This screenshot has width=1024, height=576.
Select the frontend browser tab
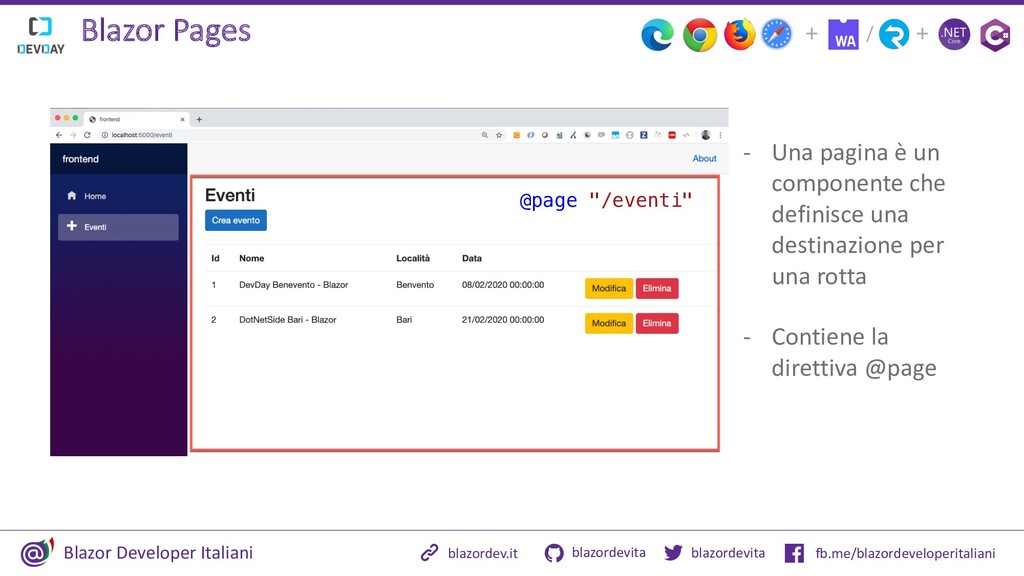click(x=136, y=119)
